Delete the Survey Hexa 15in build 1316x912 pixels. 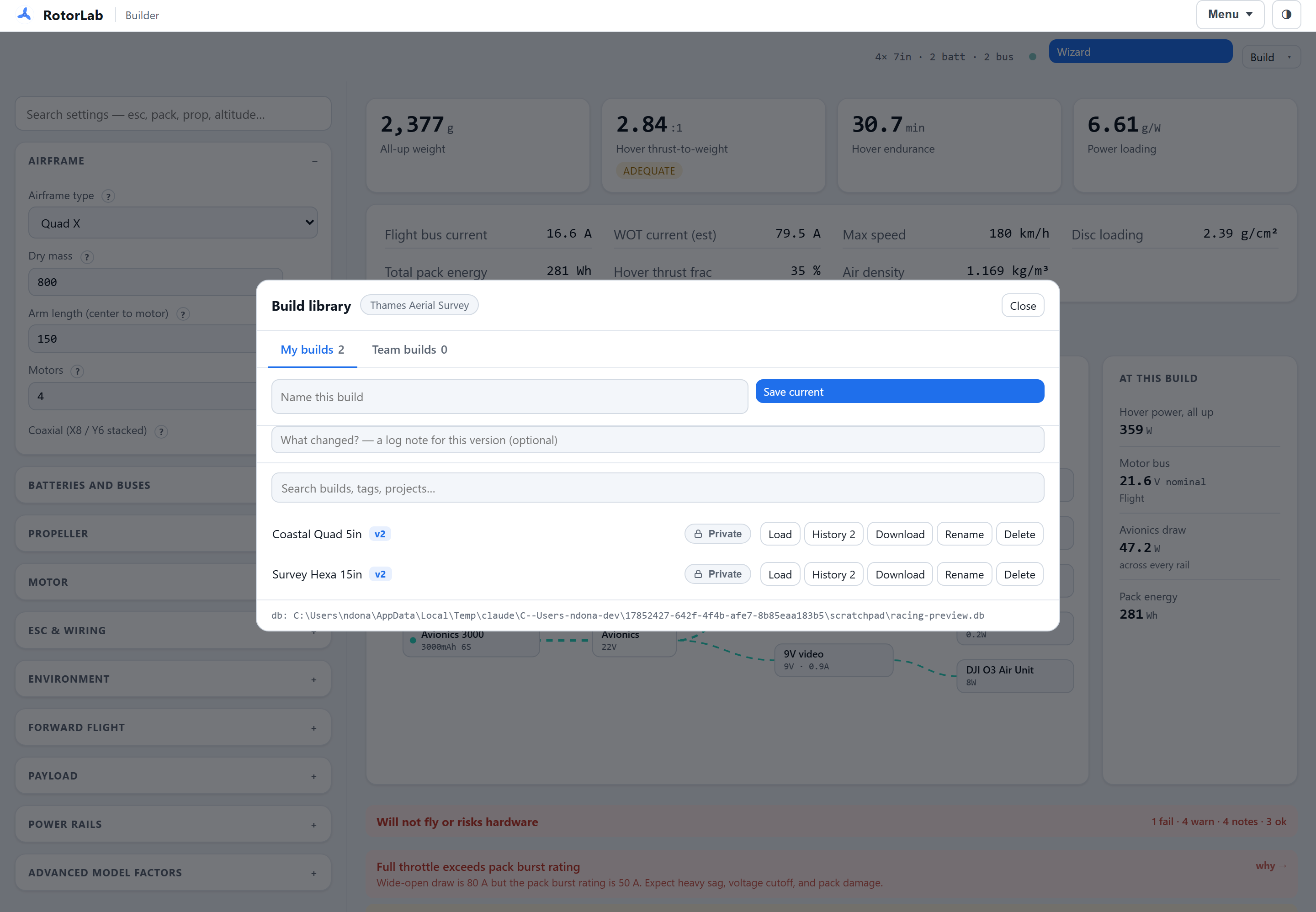click(x=1019, y=574)
